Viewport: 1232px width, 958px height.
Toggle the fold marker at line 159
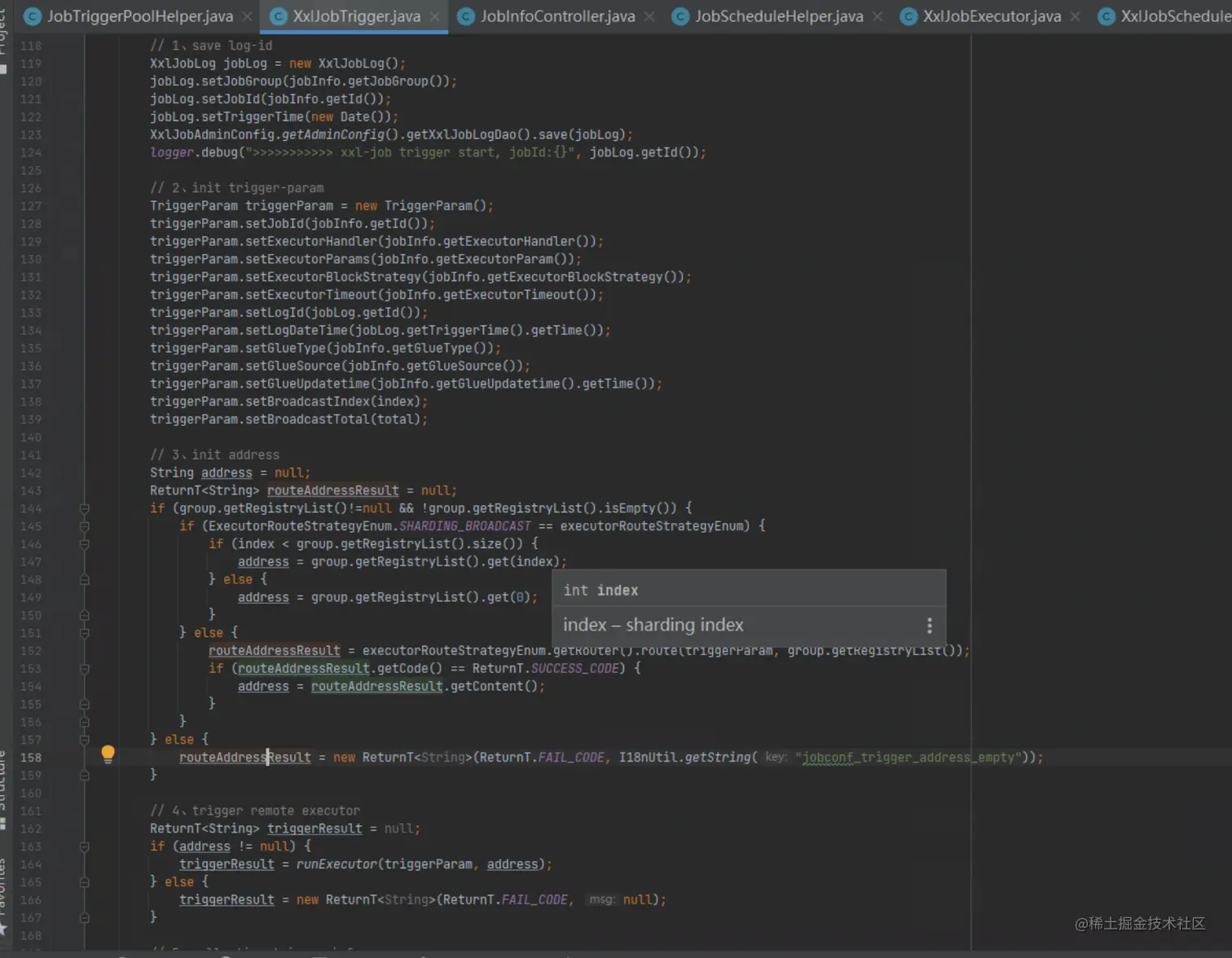point(84,776)
